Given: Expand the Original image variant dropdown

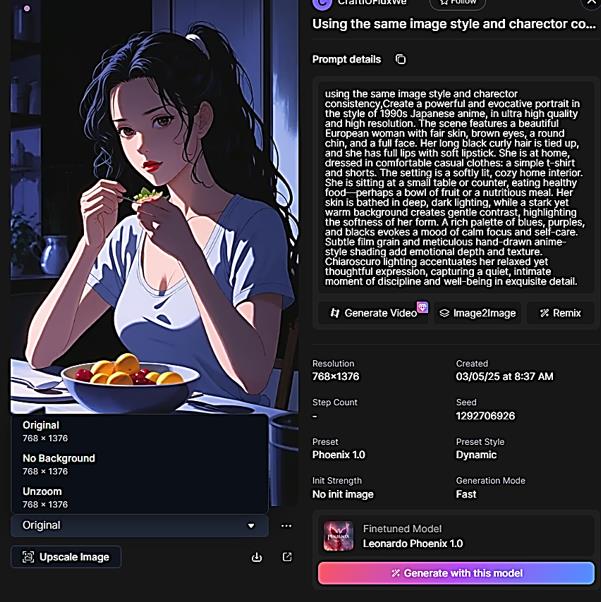Looking at the screenshot, I should [x=139, y=525].
